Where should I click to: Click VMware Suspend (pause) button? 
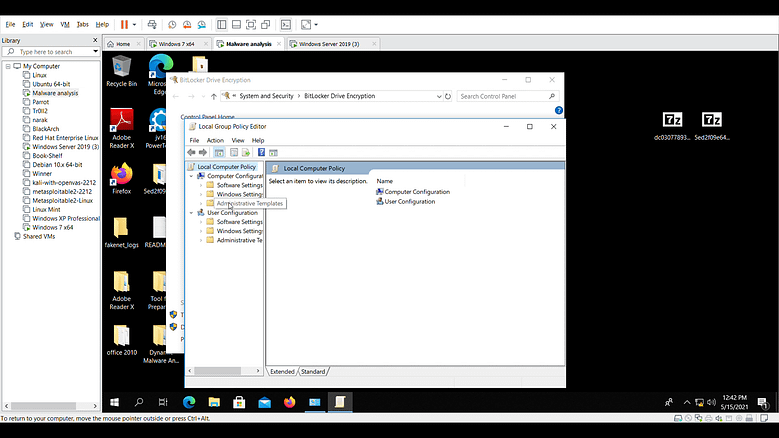click(124, 24)
